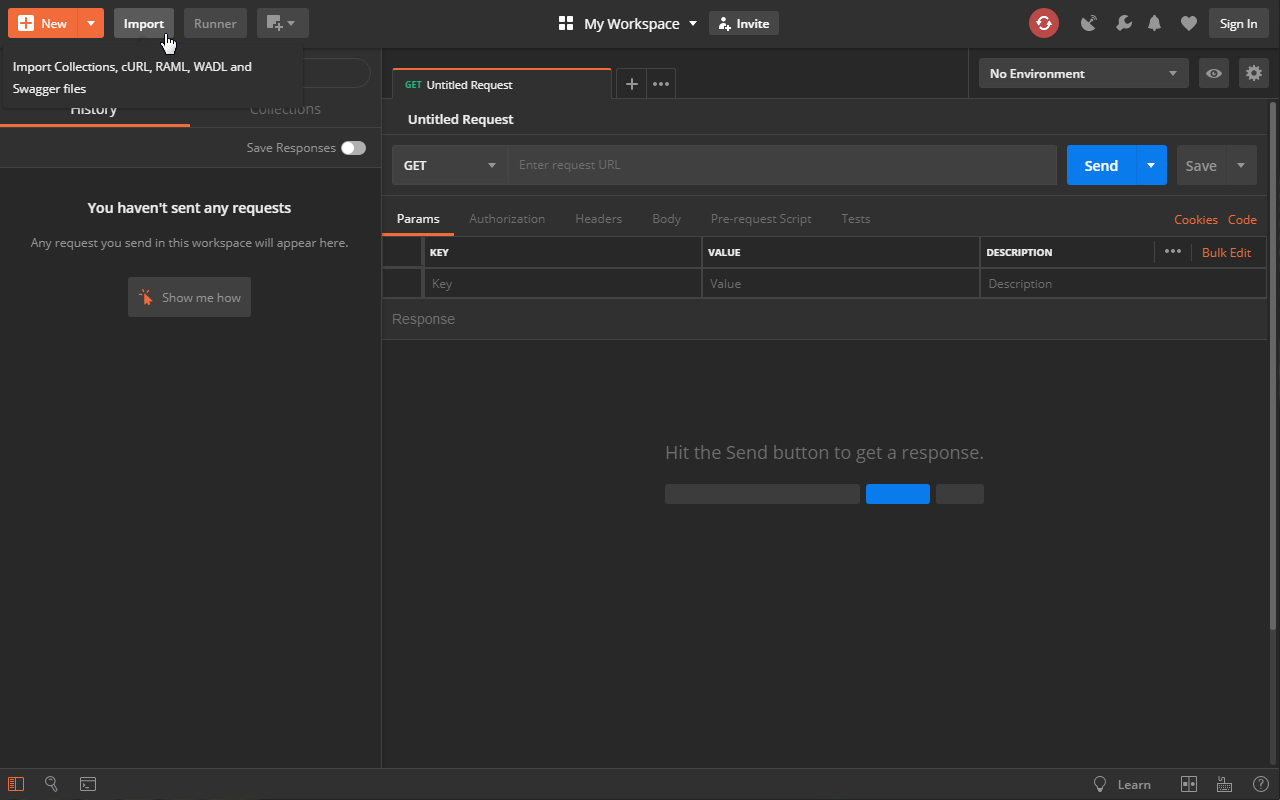
Task: Open the GET method dropdown
Action: tap(450, 165)
